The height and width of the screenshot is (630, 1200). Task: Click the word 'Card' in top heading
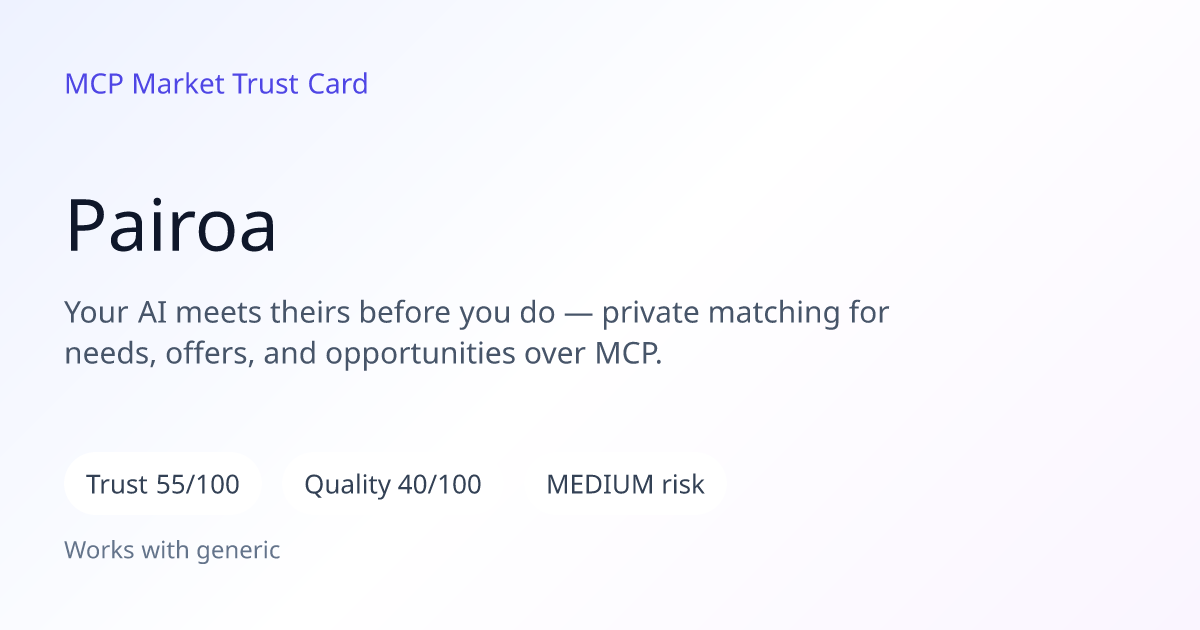pos(338,84)
